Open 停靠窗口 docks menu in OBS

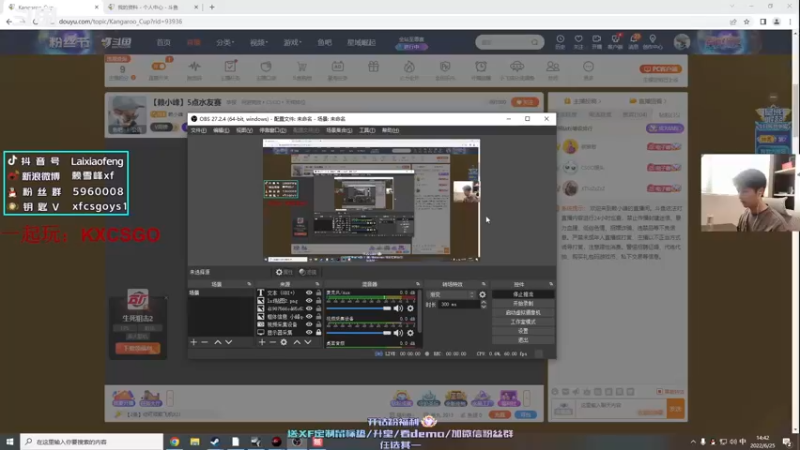272,131
